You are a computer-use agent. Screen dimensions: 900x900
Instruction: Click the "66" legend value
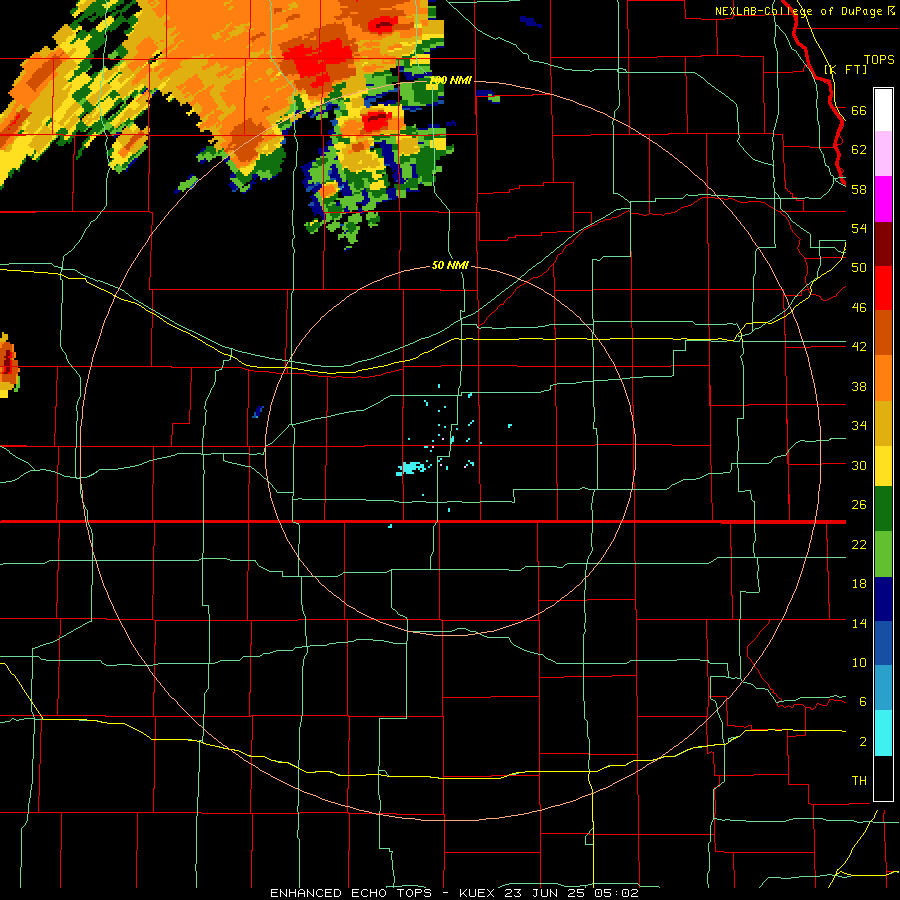point(859,110)
